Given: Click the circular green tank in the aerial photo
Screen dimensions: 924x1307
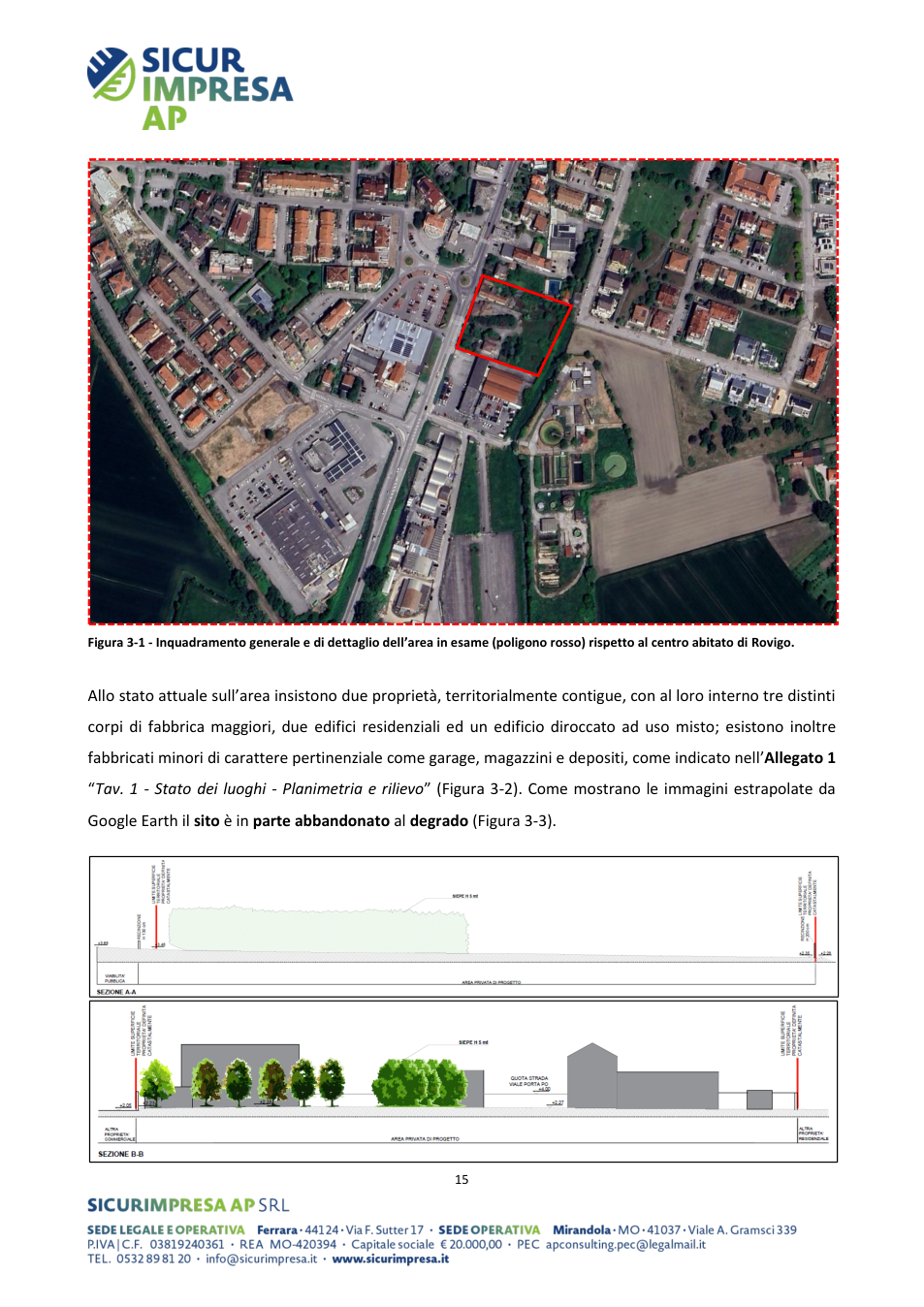Looking at the screenshot, I should pyautogui.click(x=615, y=465).
